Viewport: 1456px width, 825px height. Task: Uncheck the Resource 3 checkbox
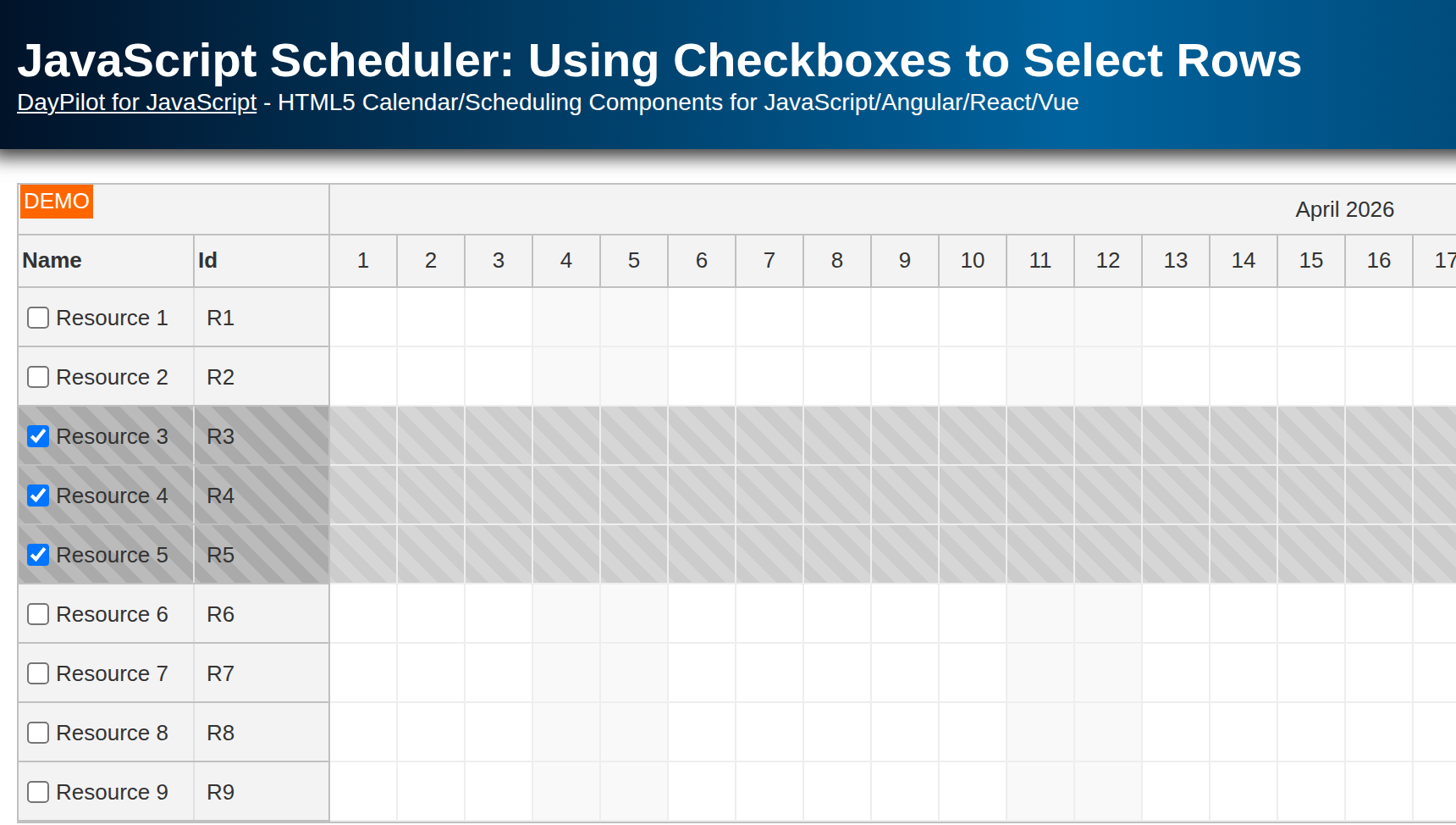click(37, 436)
